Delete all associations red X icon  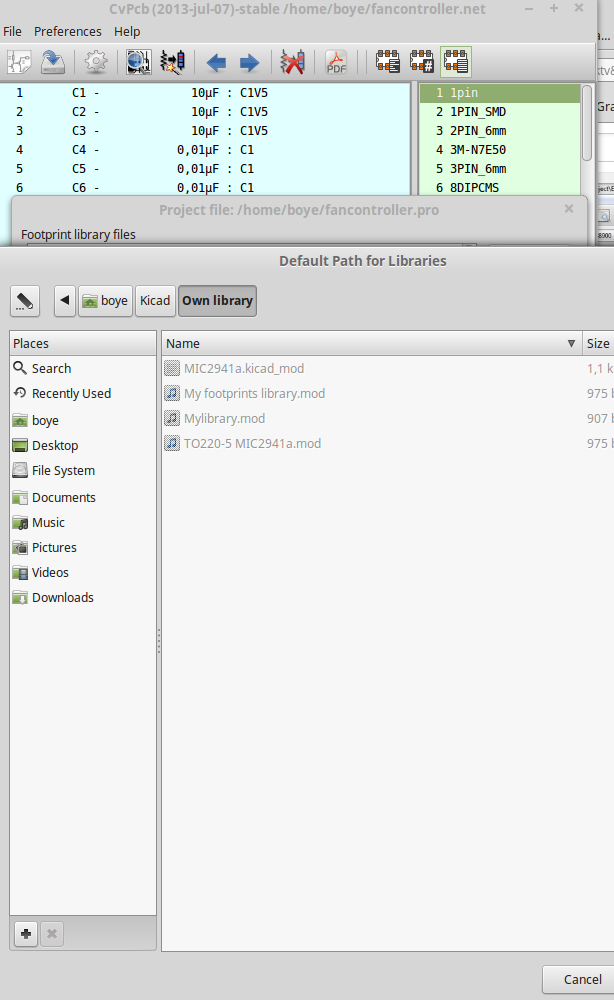click(293, 62)
